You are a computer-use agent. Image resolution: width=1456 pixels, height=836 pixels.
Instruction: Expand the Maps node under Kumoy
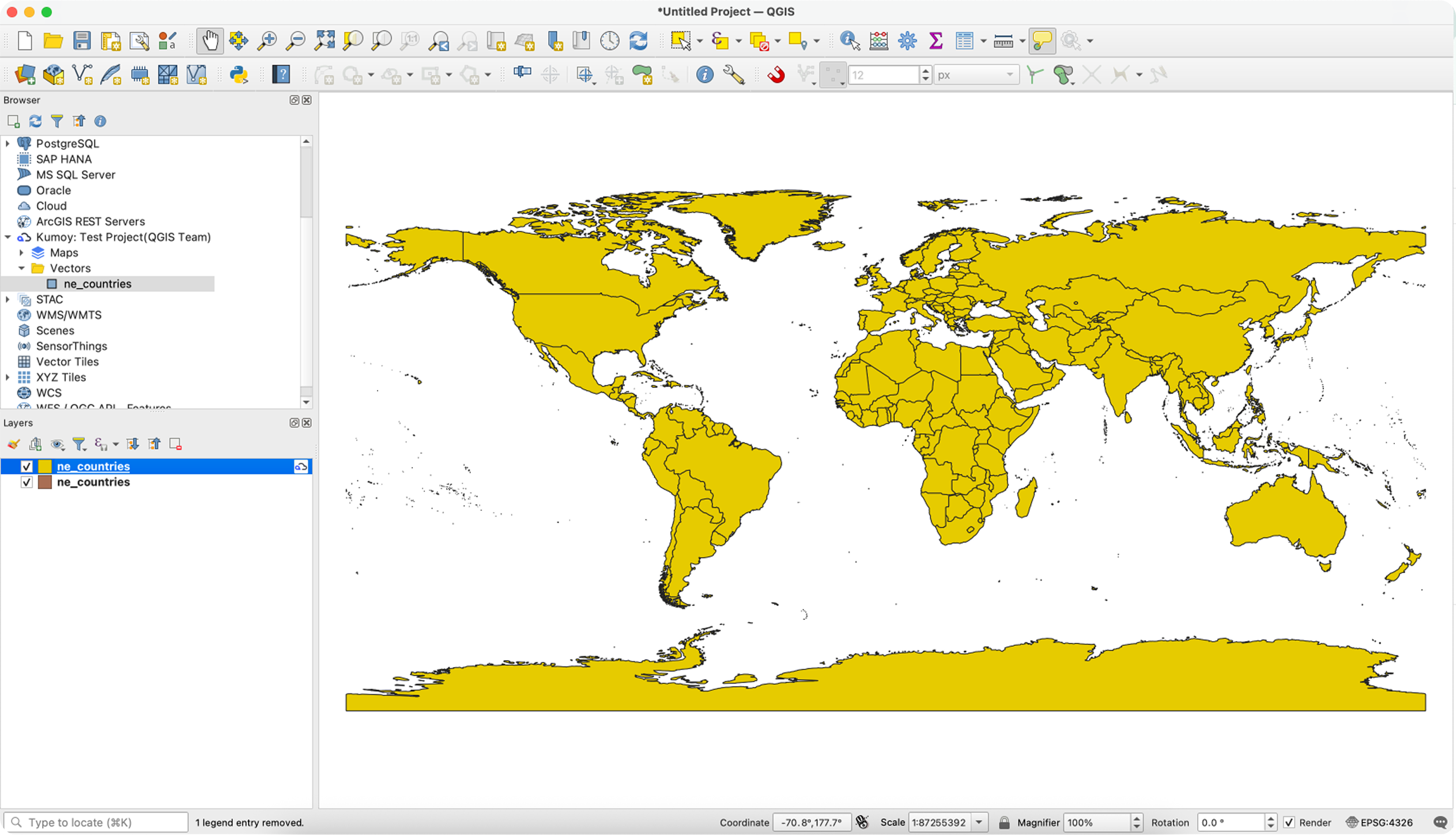point(21,253)
